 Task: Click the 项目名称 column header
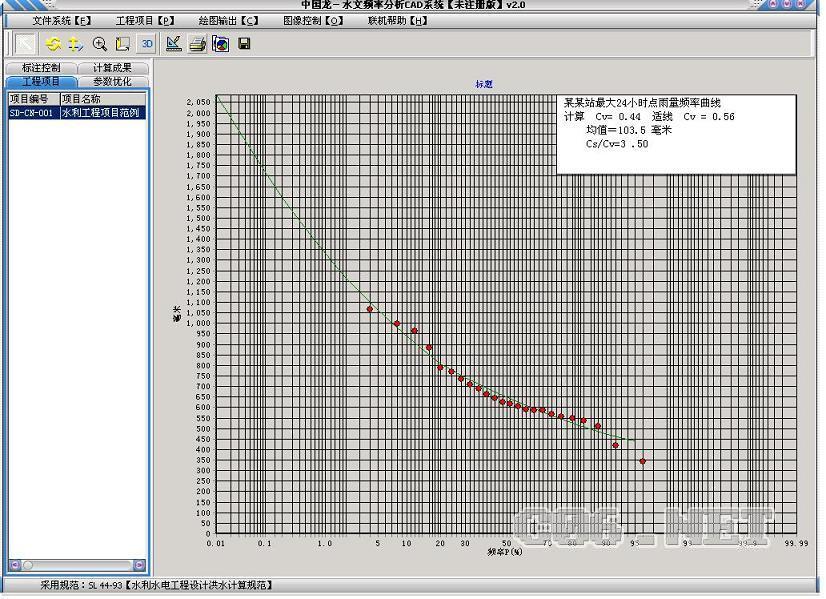point(103,99)
